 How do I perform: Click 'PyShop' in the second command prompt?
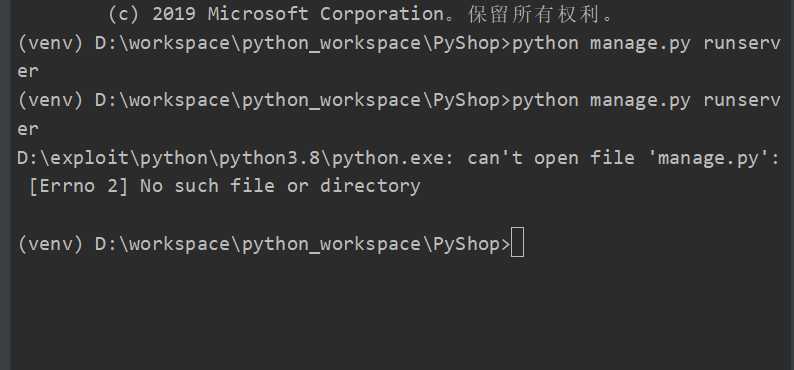[466, 101]
